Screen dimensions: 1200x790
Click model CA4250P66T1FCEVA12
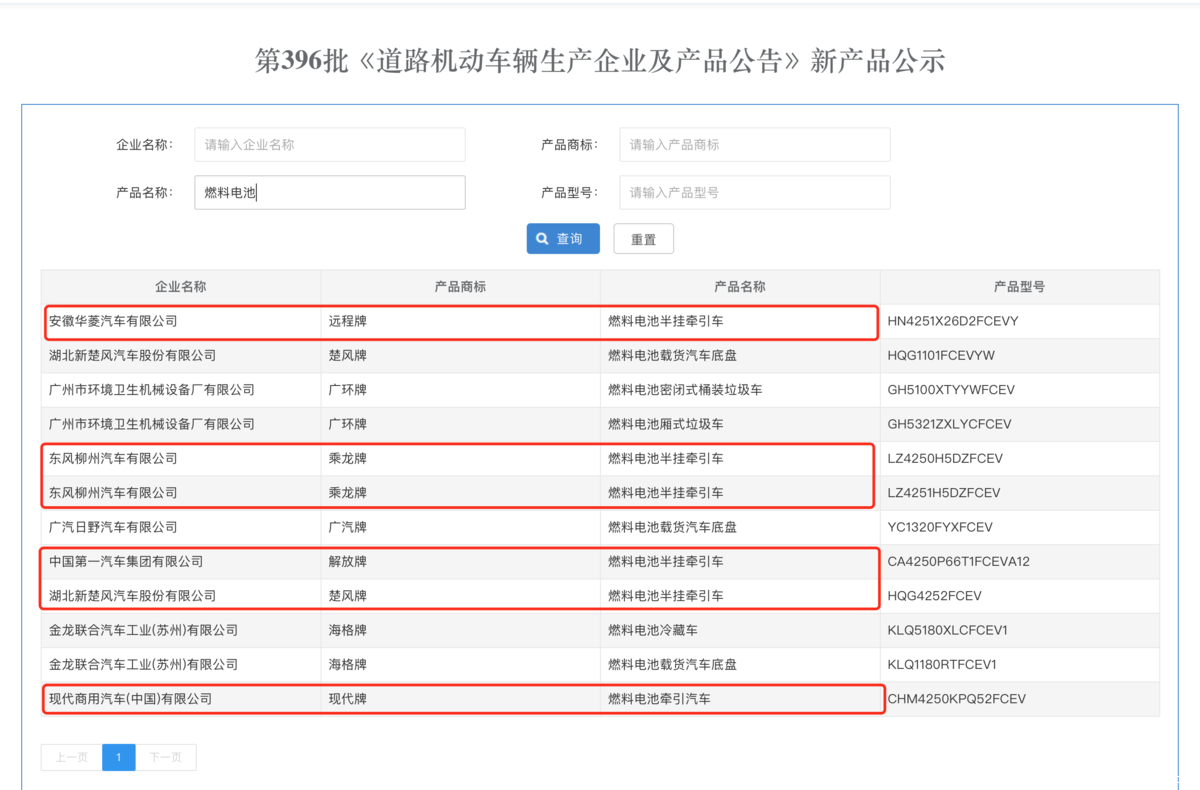point(958,561)
